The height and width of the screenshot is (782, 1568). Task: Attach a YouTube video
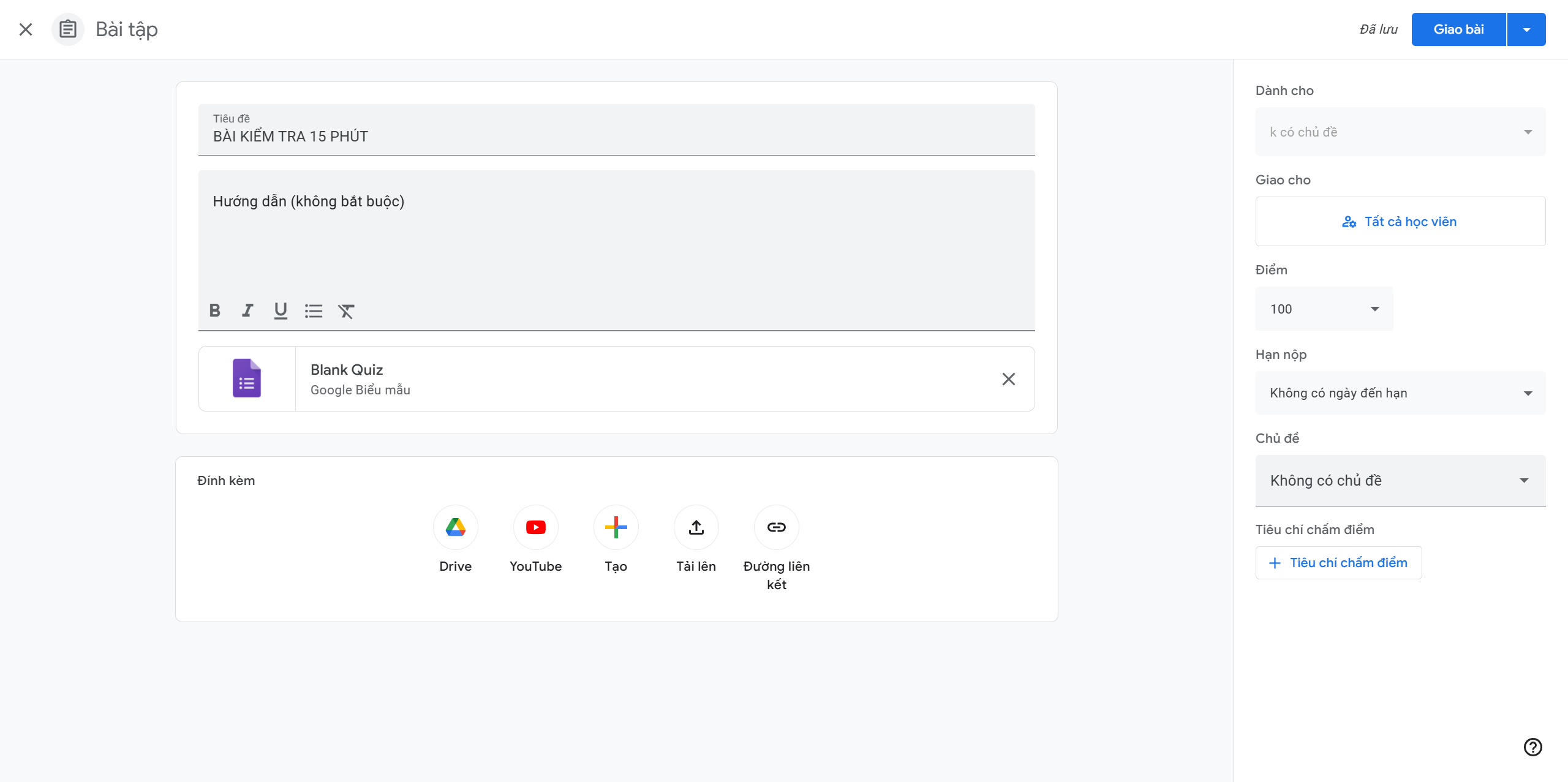pyautogui.click(x=535, y=527)
